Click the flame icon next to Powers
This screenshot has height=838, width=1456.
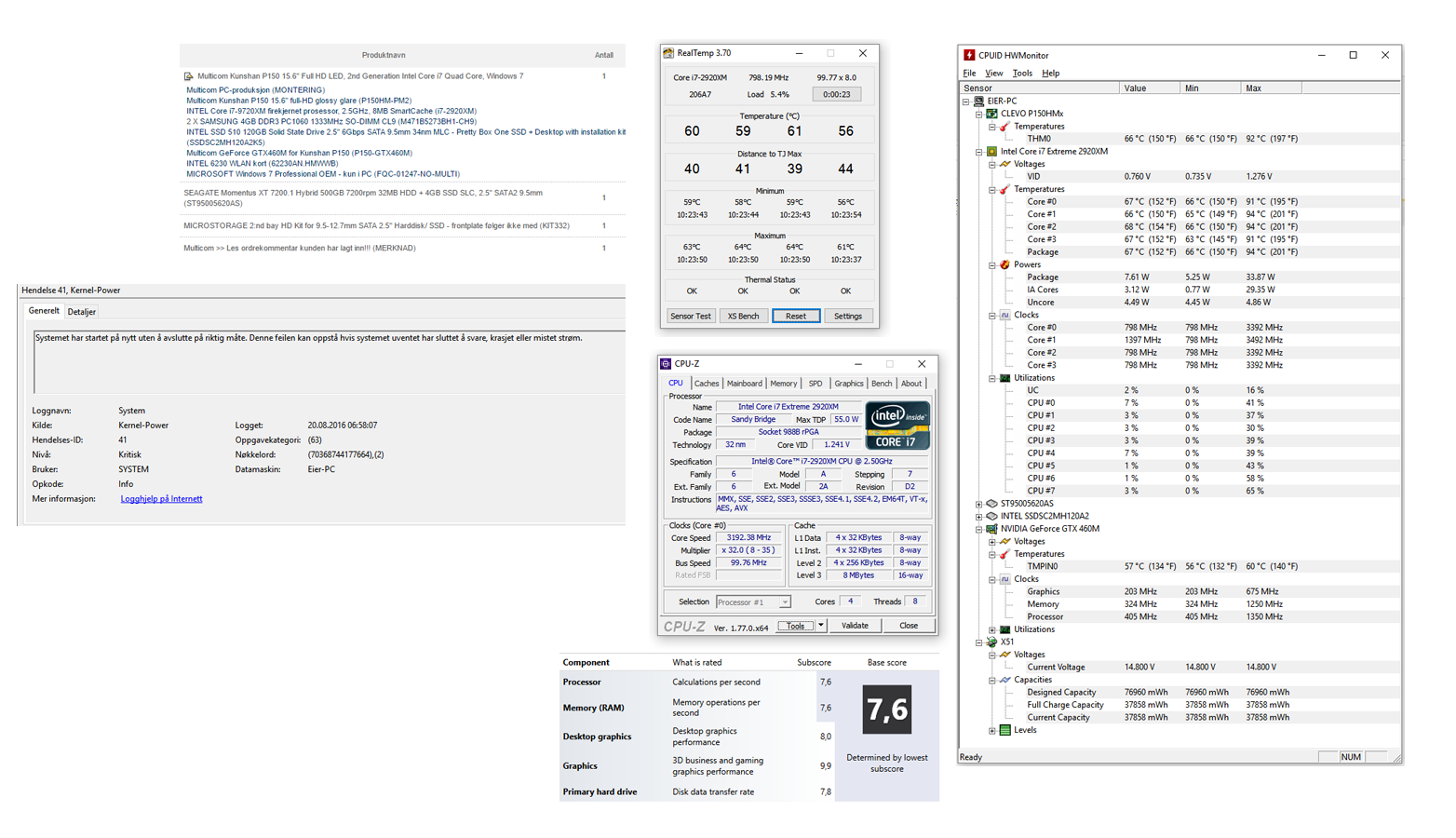click(1004, 264)
